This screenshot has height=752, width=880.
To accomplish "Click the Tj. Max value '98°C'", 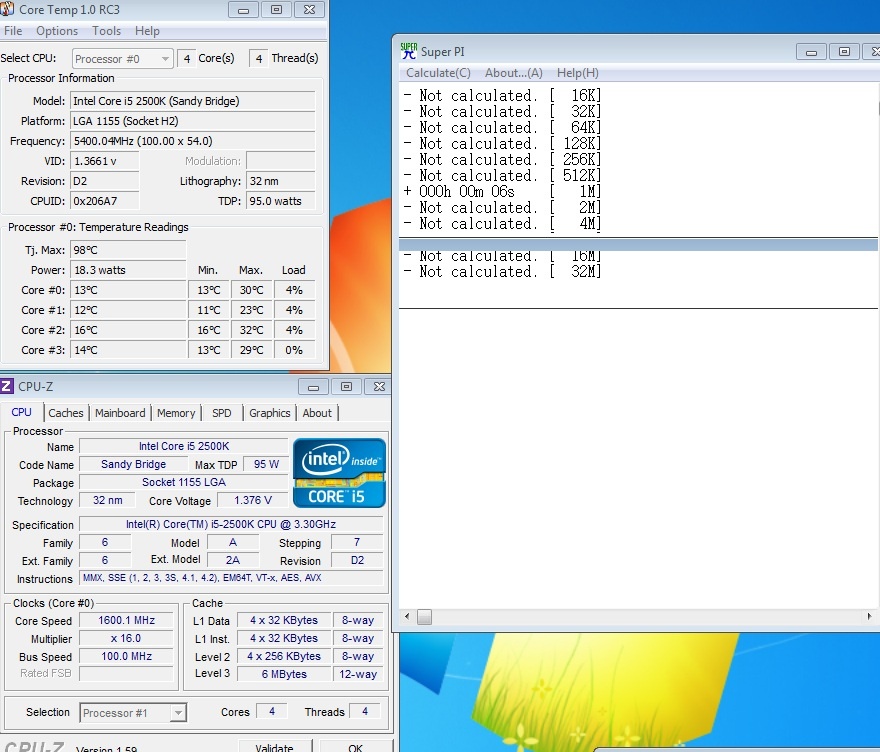I will 128,250.
